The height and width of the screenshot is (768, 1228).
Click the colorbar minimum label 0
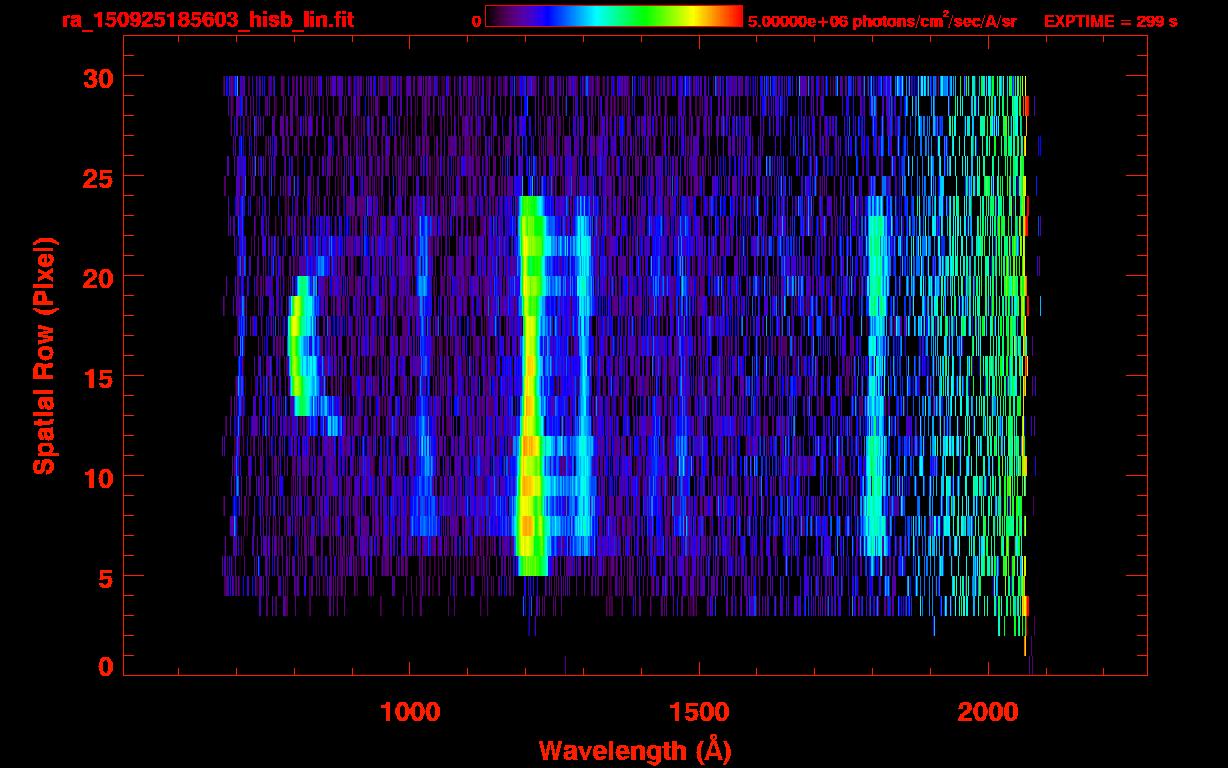tap(477, 21)
